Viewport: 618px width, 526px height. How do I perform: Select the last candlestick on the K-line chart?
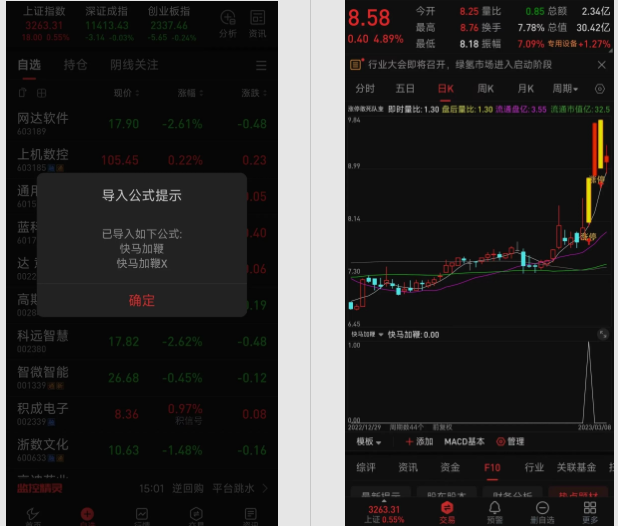click(607, 159)
